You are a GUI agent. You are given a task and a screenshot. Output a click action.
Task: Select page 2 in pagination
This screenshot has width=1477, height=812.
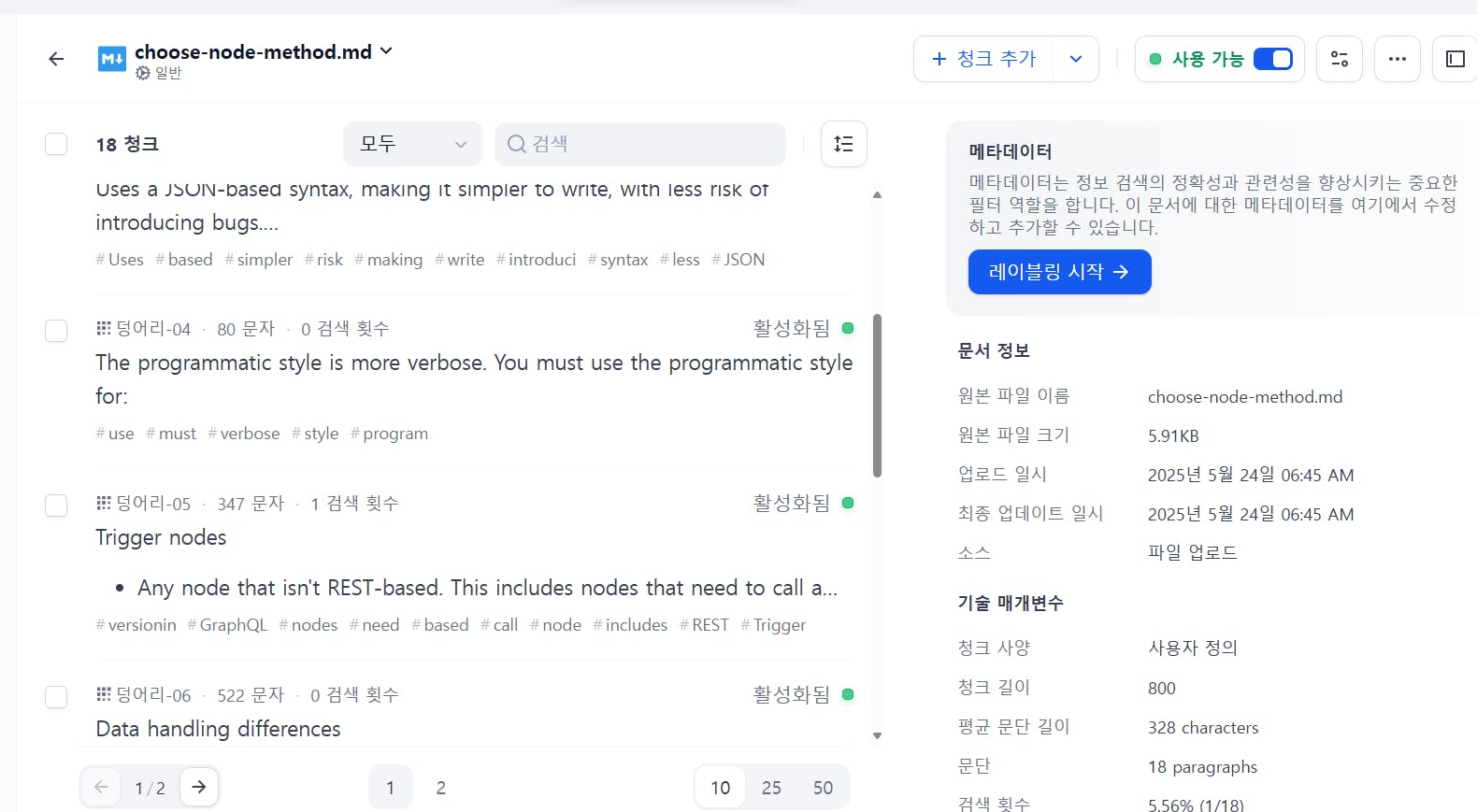(x=441, y=788)
